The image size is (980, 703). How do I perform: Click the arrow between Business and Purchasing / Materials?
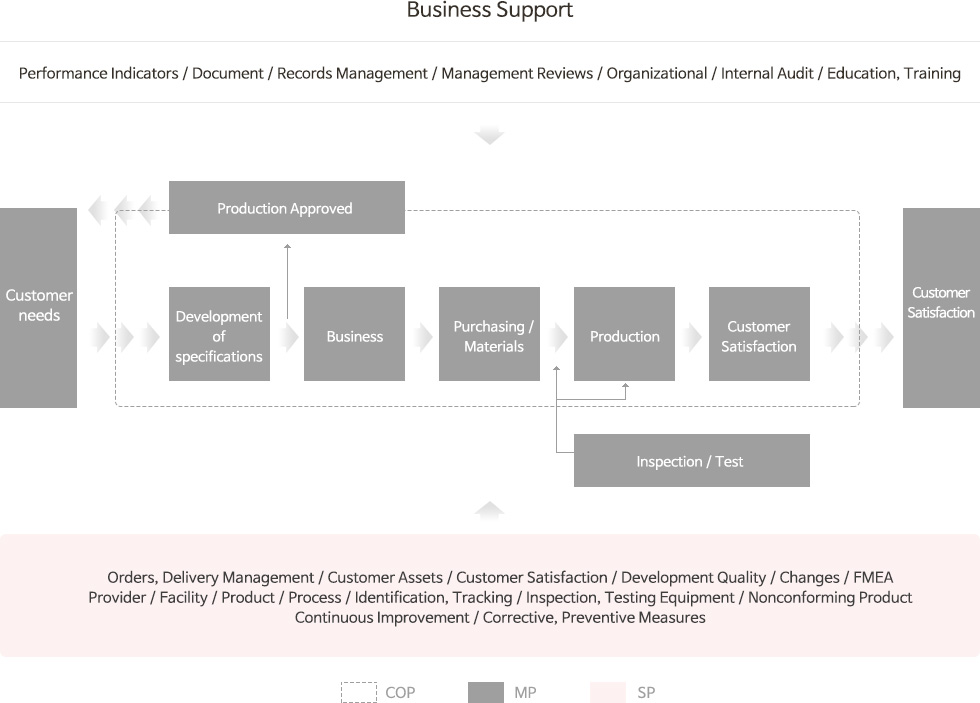pos(423,337)
